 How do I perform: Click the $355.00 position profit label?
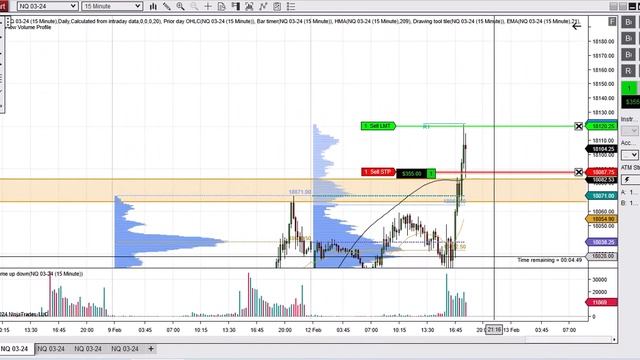click(411, 174)
